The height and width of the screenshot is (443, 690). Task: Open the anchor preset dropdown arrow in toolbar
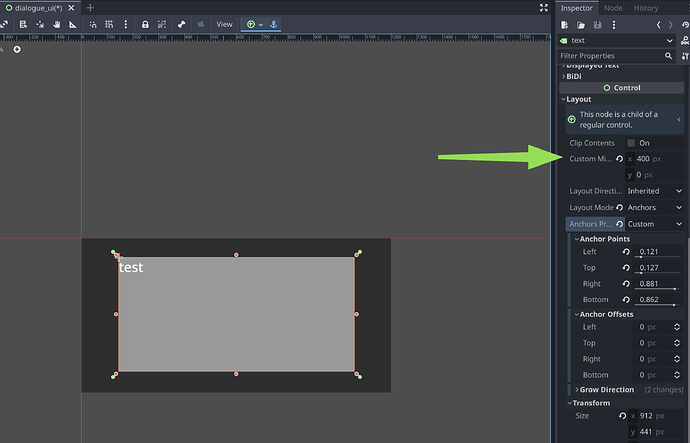261,25
